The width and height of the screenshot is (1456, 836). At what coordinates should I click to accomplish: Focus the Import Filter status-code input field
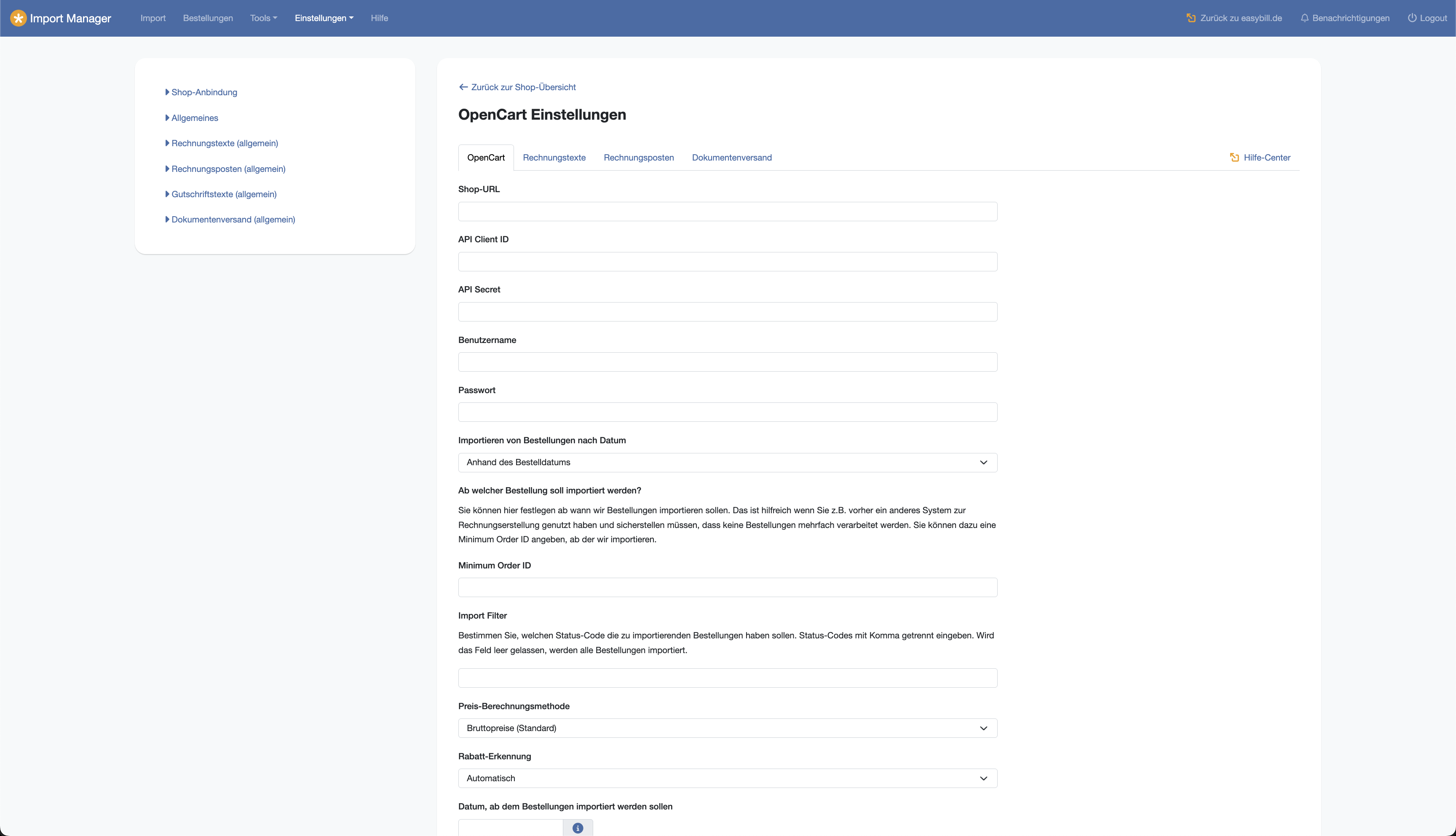tap(727, 678)
